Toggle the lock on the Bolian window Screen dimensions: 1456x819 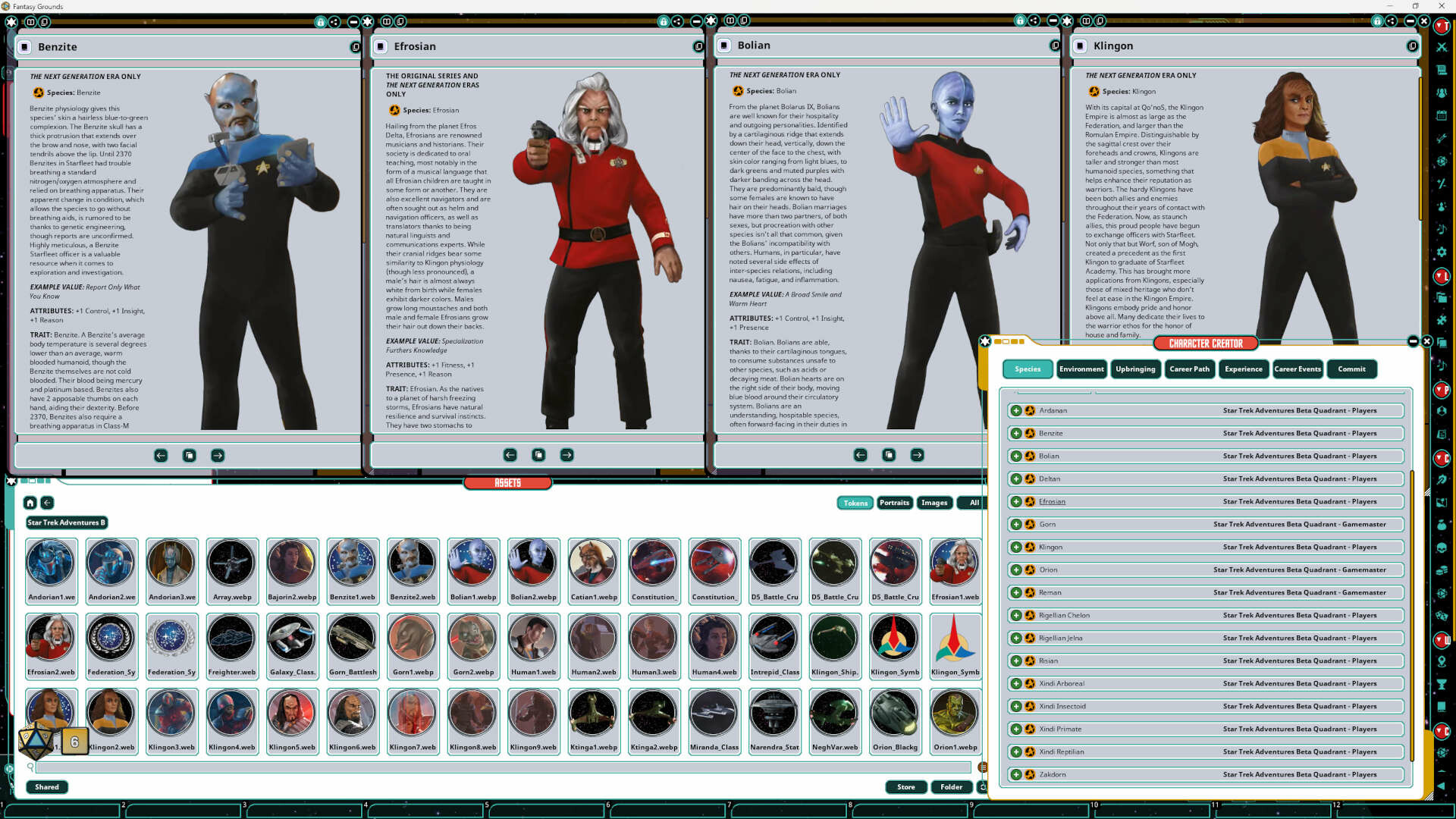pyautogui.click(x=1019, y=21)
